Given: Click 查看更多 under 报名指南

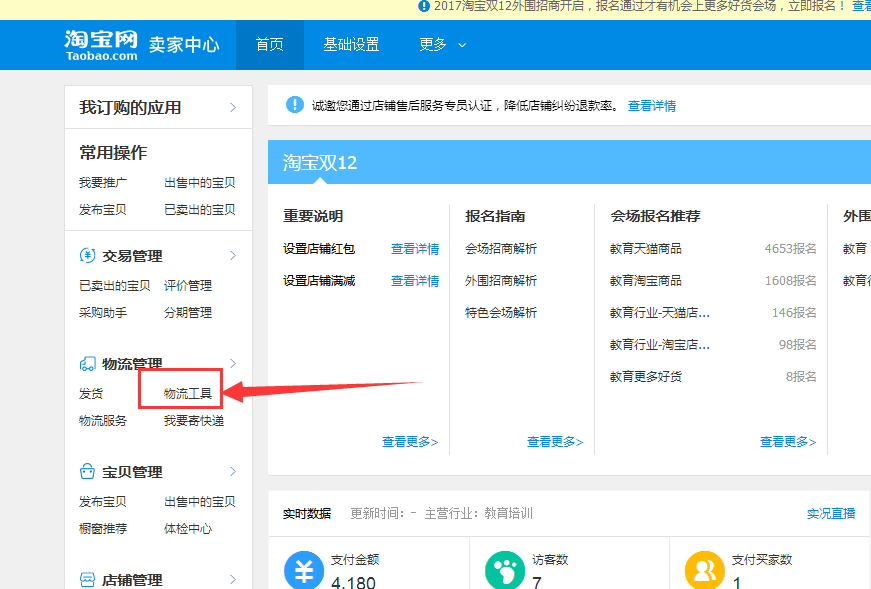Looking at the screenshot, I should pyautogui.click(x=555, y=442).
